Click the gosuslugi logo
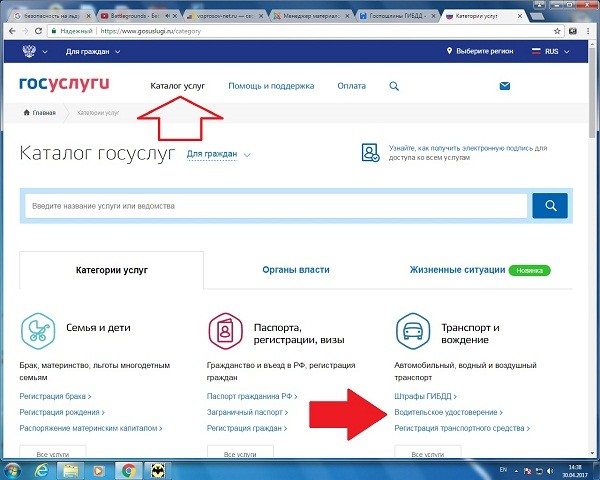The height and width of the screenshot is (480, 600). pyautogui.click(x=64, y=84)
